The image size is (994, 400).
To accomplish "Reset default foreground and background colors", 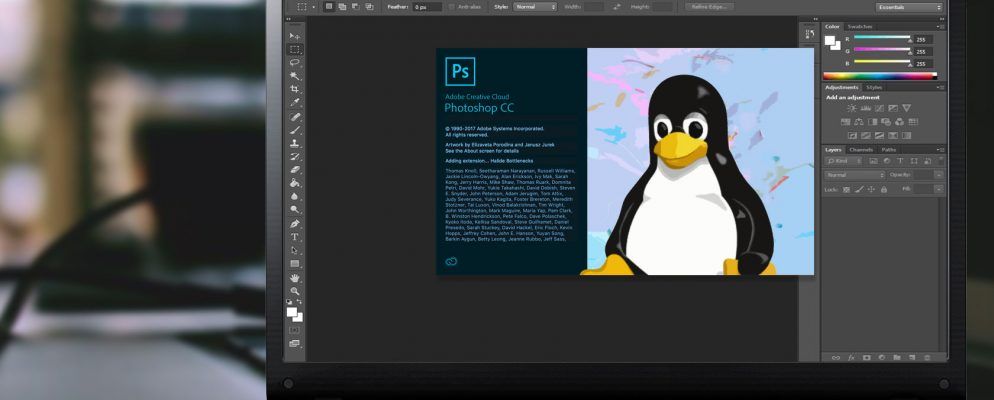I will pyautogui.click(x=290, y=302).
